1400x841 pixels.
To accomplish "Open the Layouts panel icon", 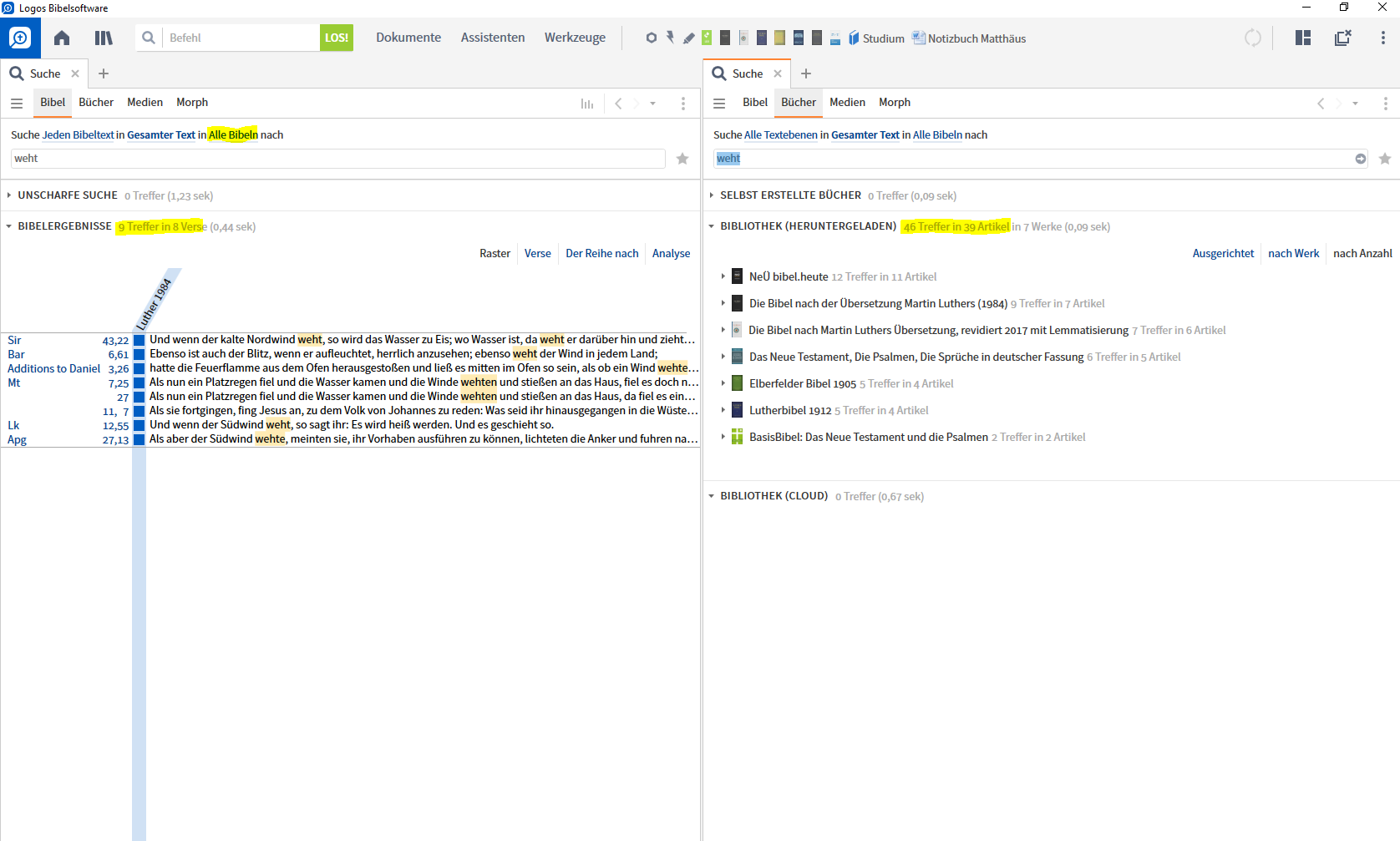I will coord(1303,38).
